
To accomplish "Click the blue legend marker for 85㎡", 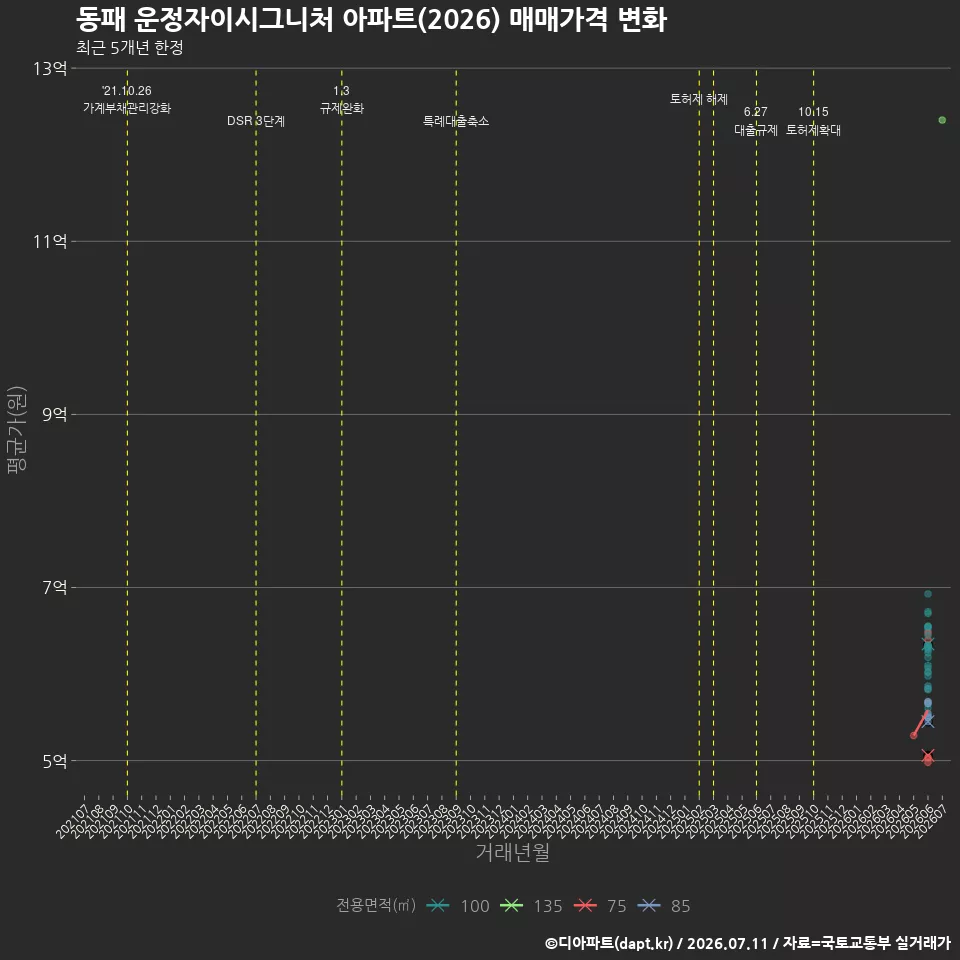I will tap(648, 906).
